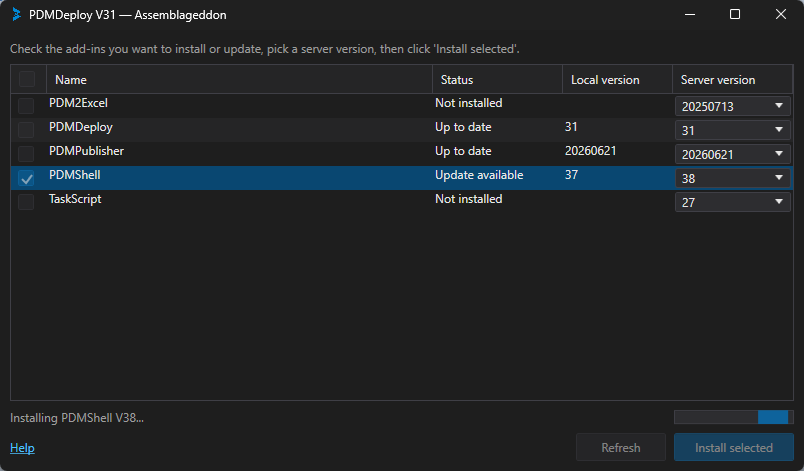This screenshot has width=804, height=471.
Task: Click 'Up to date' status of PDMDeploy
Action: pyautogui.click(x=464, y=127)
